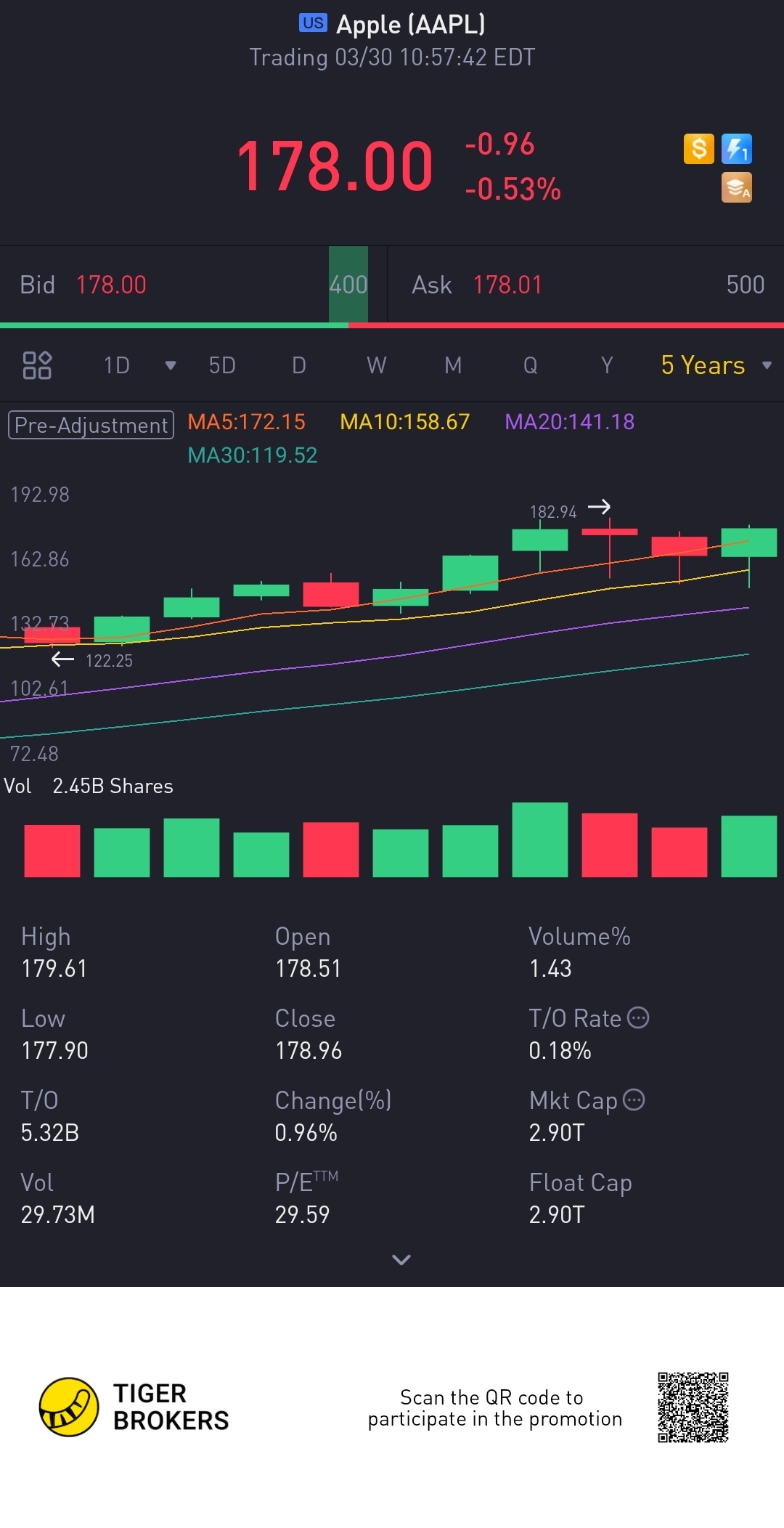Tap the Vol 2.45B Shares label
This screenshot has height=1528, width=784.
(89, 786)
